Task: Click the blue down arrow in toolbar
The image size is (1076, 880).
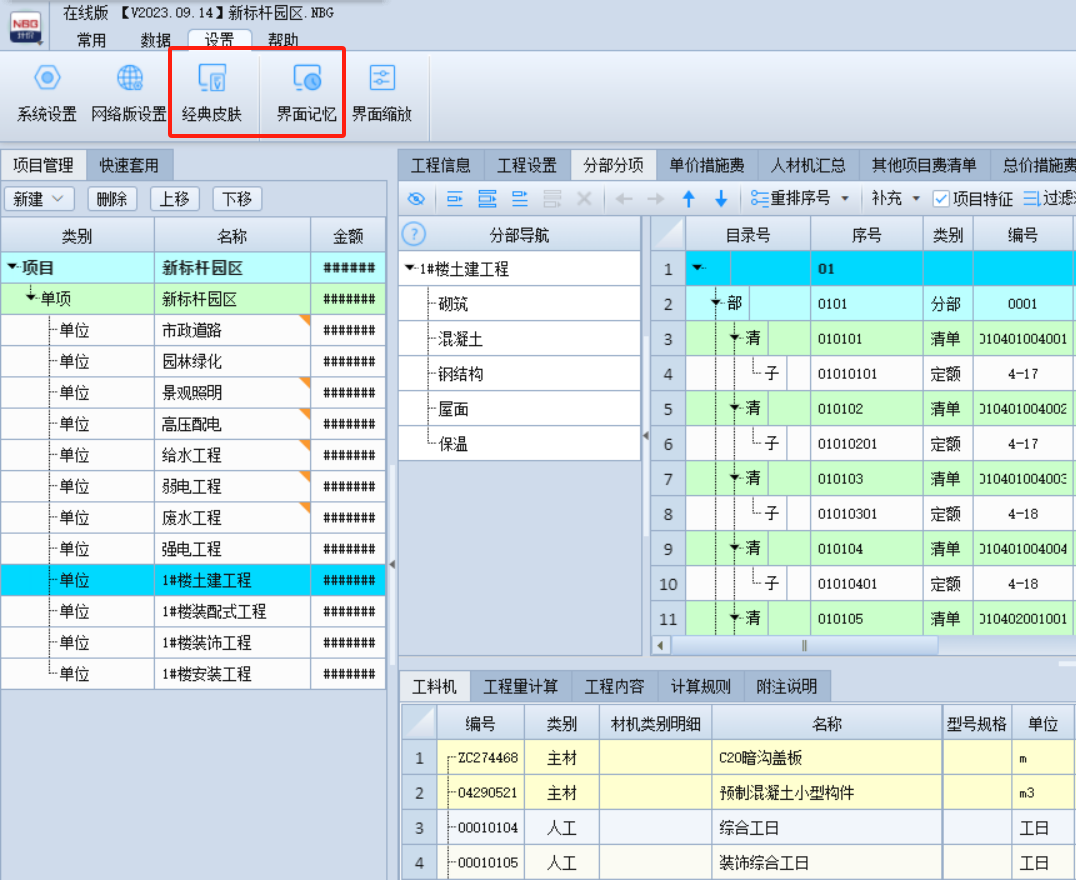Action: (x=721, y=199)
